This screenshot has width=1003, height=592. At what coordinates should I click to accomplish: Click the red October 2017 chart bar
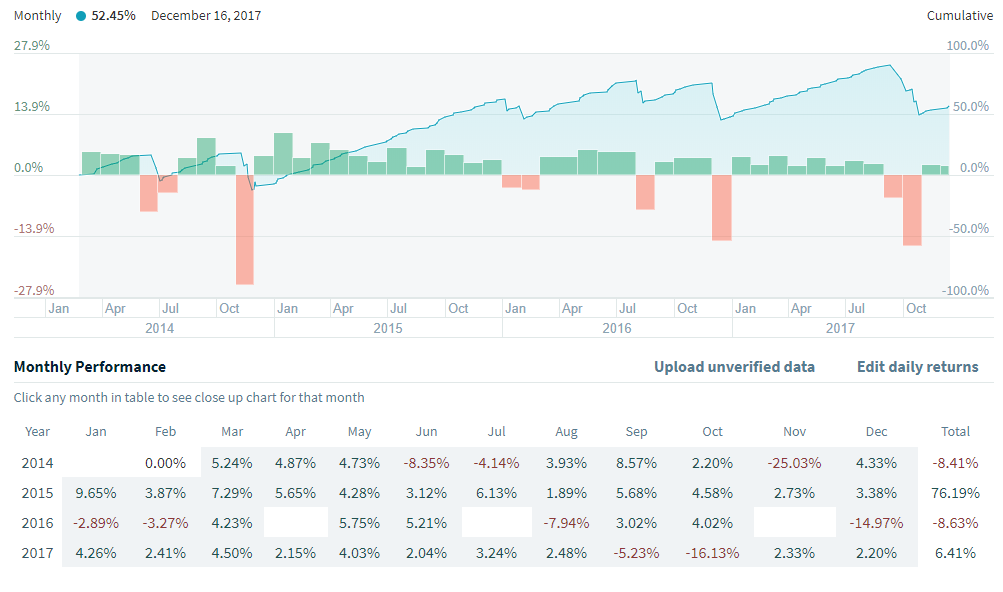[x=912, y=209]
